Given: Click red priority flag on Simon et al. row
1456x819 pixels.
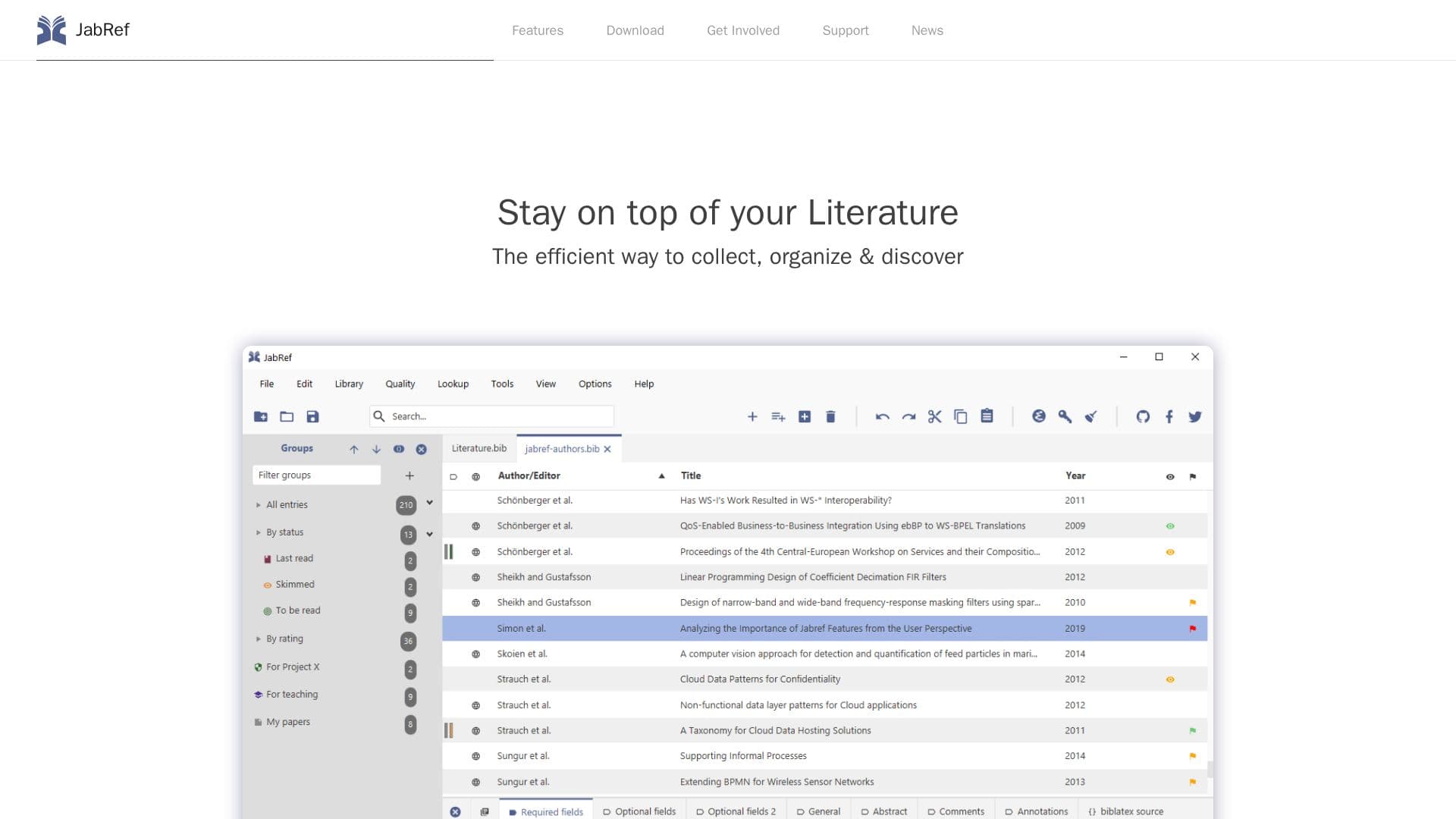Looking at the screenshot, I should click(x=1193, y=629).
